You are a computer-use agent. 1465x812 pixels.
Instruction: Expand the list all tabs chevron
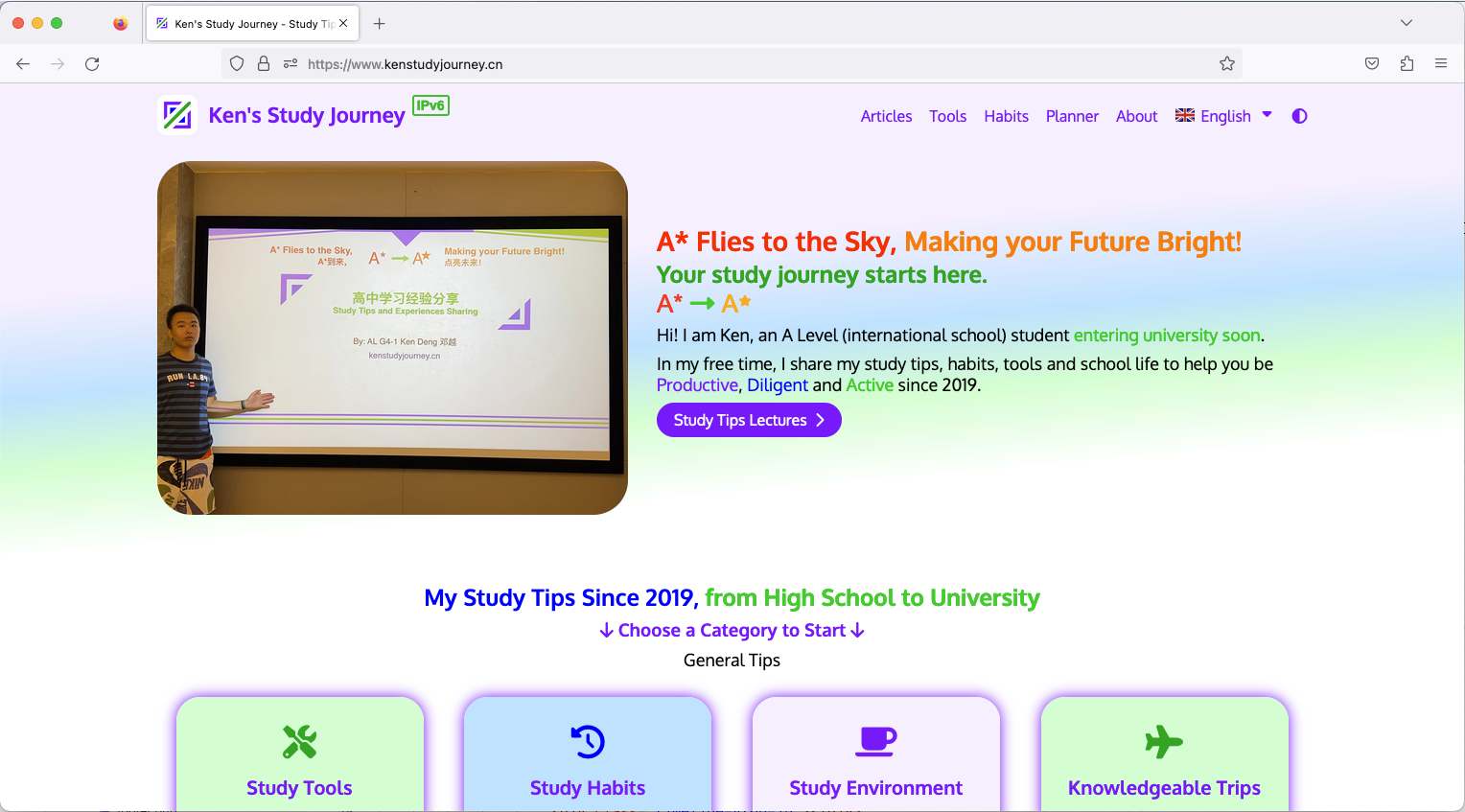pyautogui.click(x=1406, y=23)
